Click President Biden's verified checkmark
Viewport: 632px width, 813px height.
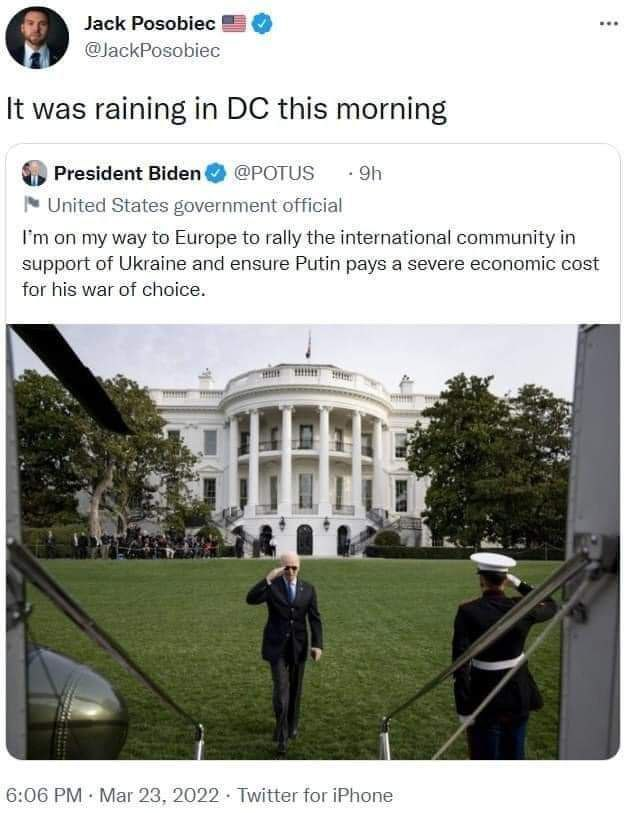coord(216,173)
